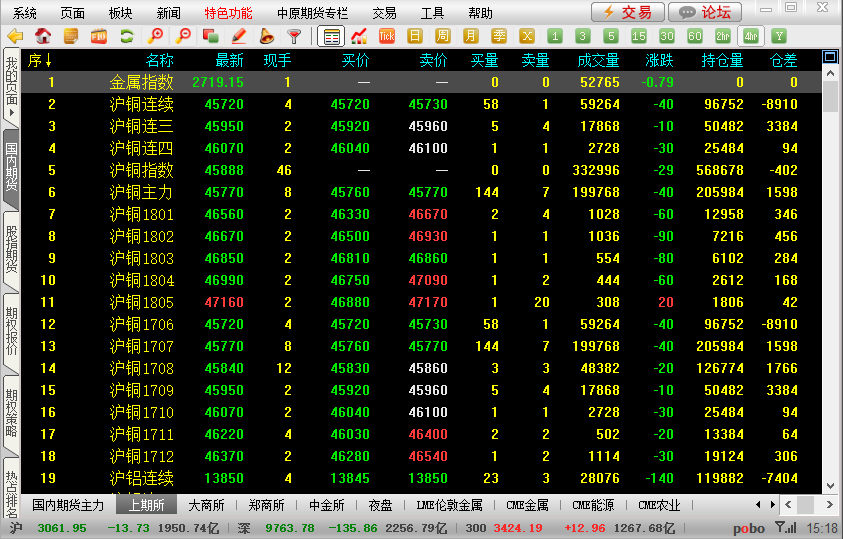Open the overlapping red-green squares icon
The height and width of the screenshot is (539, 843).
pyautogui.click(x=211, y=37)
